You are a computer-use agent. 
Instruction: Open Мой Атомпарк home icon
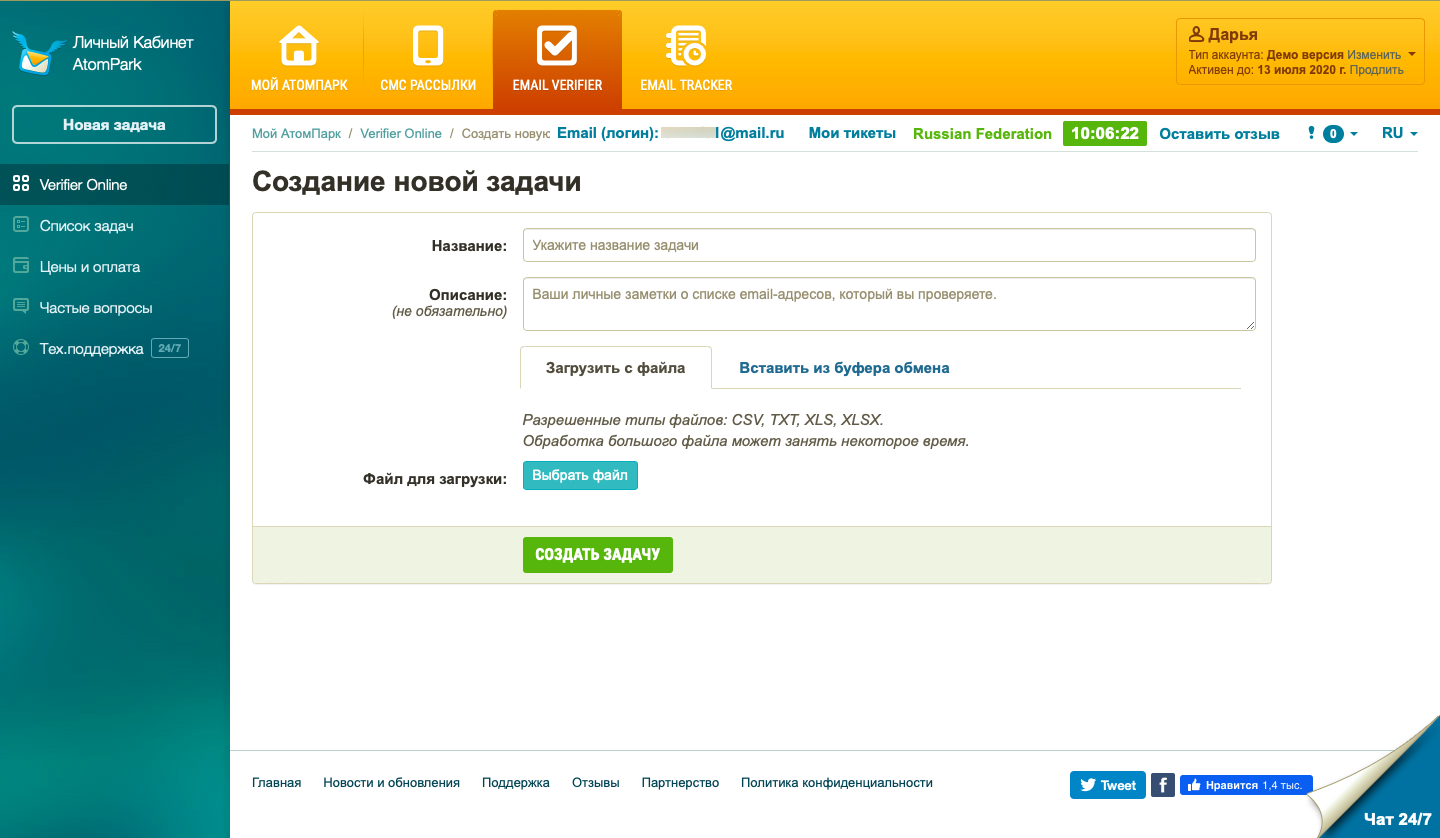pos(299,46)
